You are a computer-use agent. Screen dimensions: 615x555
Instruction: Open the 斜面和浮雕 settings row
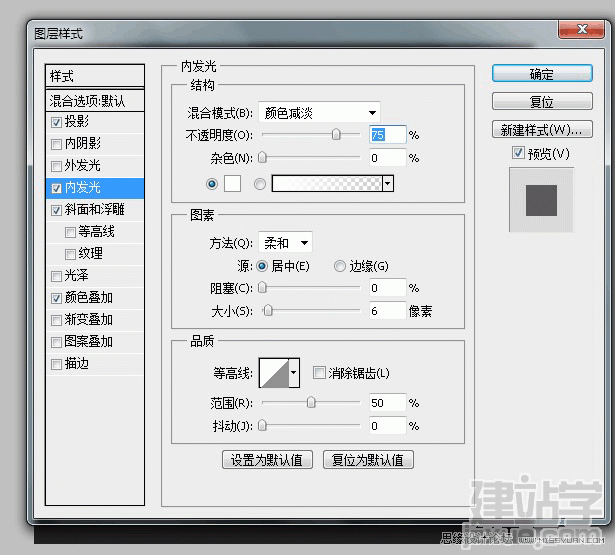coord(95,210)
